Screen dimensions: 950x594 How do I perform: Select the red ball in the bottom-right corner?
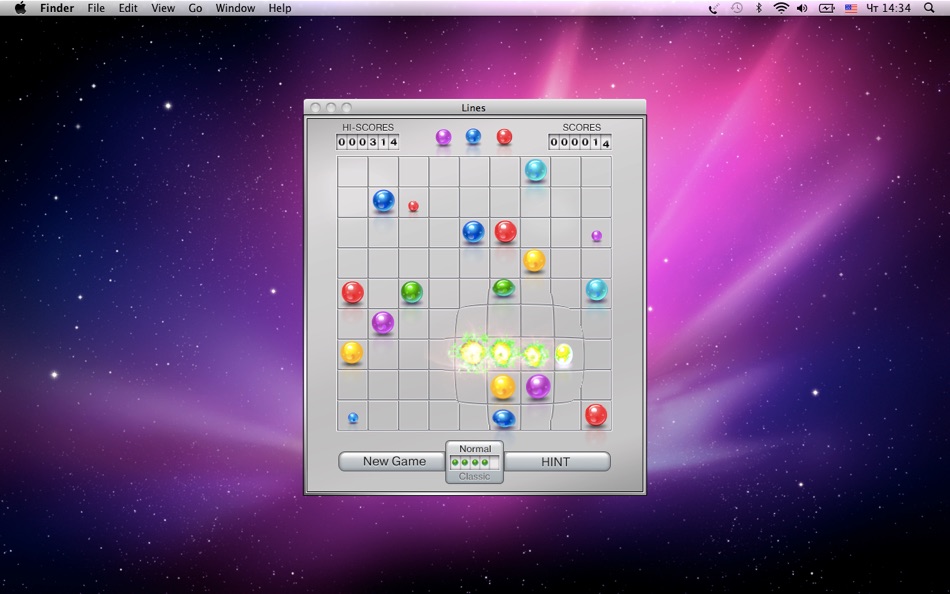(596, 415)
